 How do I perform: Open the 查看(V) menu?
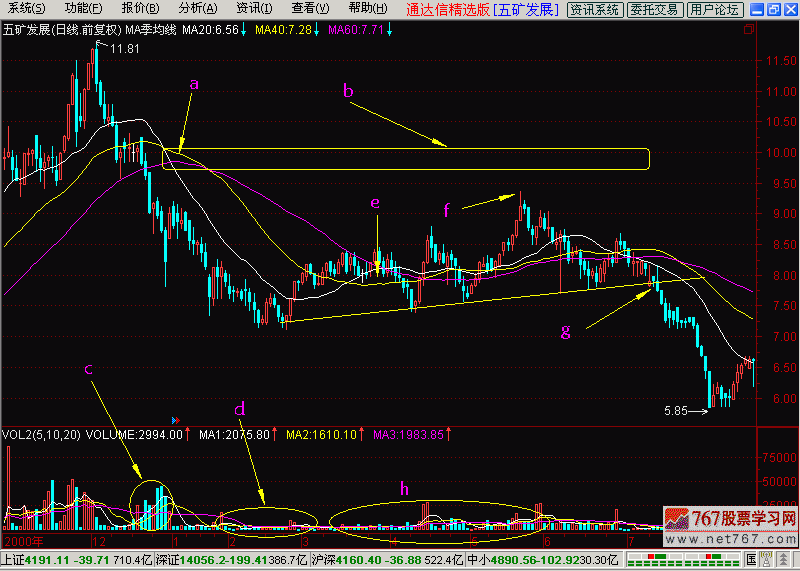[310, 9]
